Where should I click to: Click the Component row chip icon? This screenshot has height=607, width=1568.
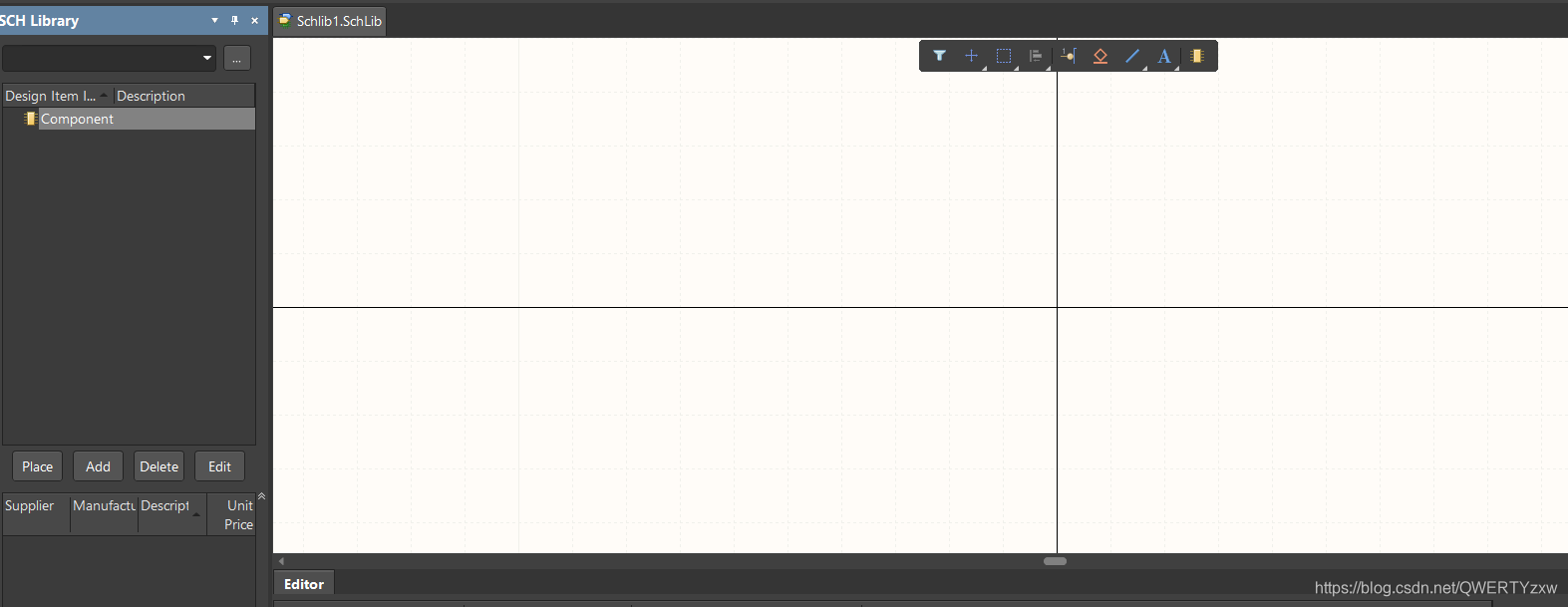[30, 119]
